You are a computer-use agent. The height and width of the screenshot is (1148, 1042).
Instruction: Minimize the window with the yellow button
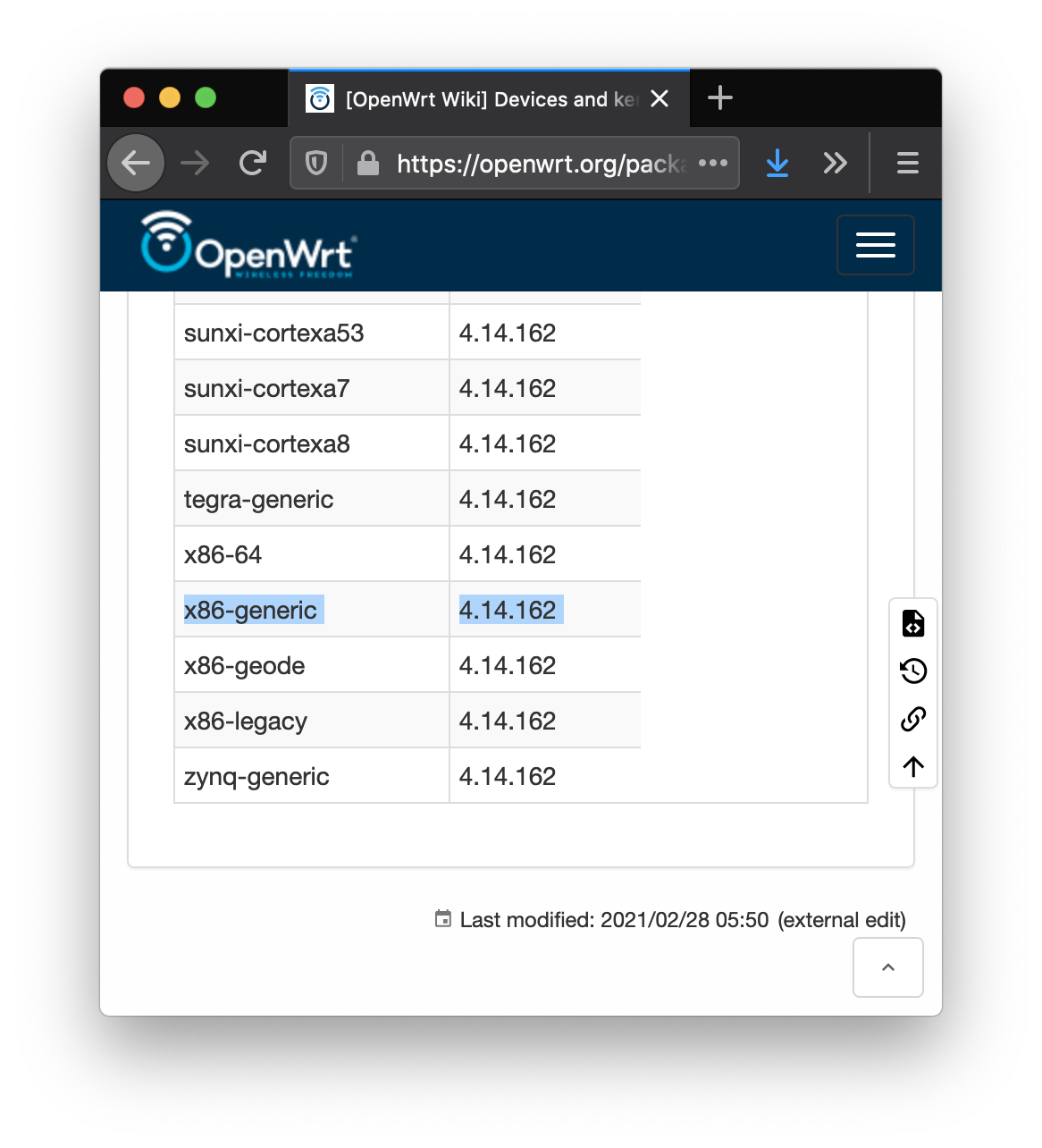170,97
